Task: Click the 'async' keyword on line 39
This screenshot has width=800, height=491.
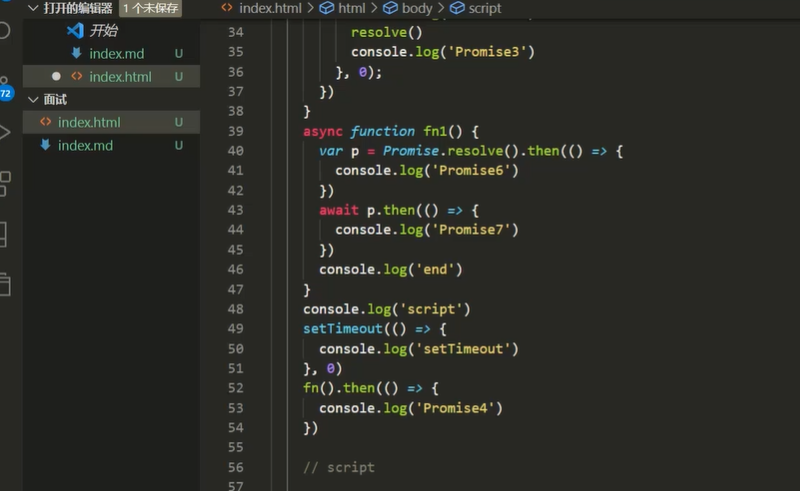Action: [x=323, y=132]
